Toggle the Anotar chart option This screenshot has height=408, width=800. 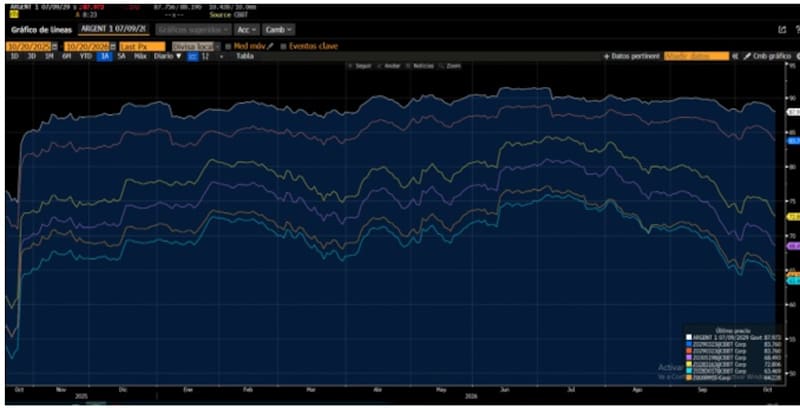[389, 66]
